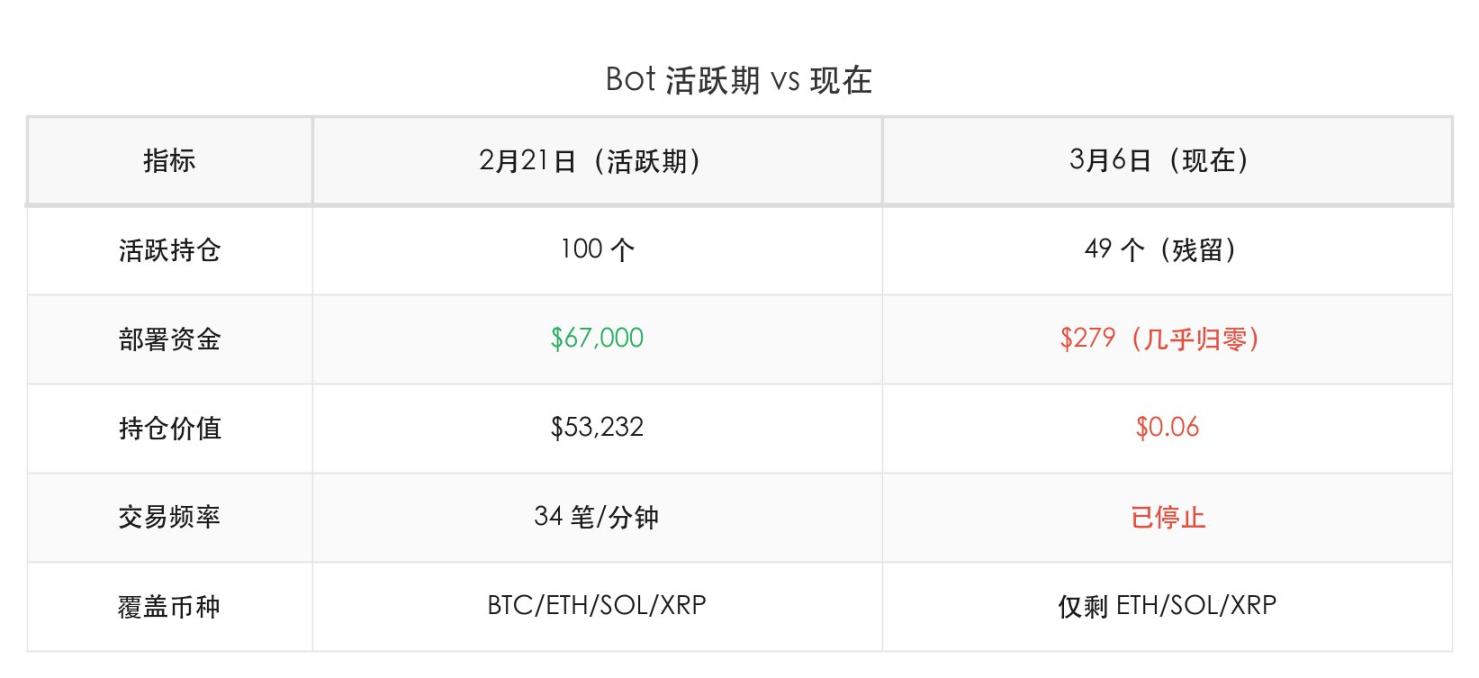Click the red $0.06 value
This screenshot has height=678, width=1479.
point(1166,428)
